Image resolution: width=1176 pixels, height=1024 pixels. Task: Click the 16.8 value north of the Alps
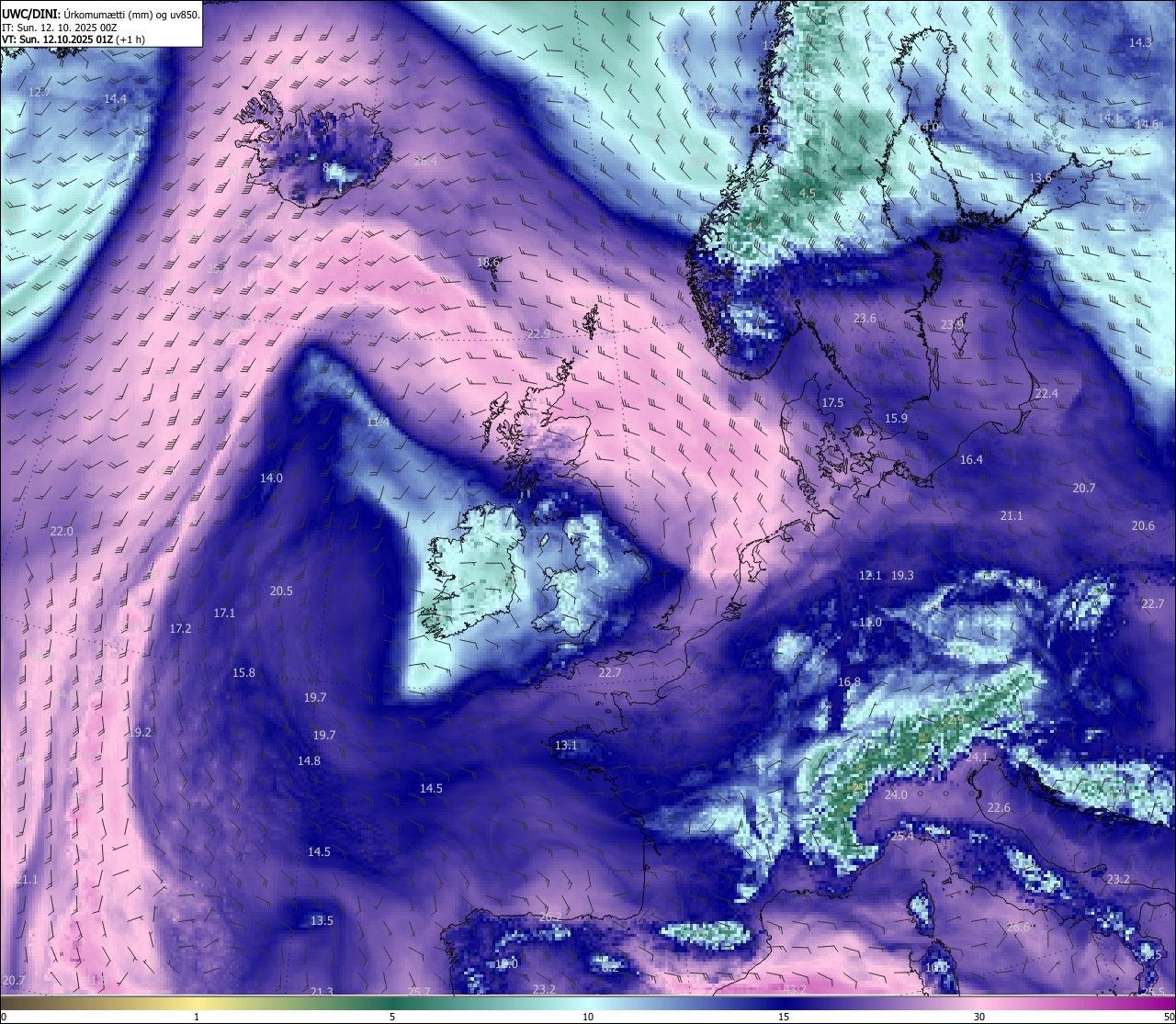849,681
